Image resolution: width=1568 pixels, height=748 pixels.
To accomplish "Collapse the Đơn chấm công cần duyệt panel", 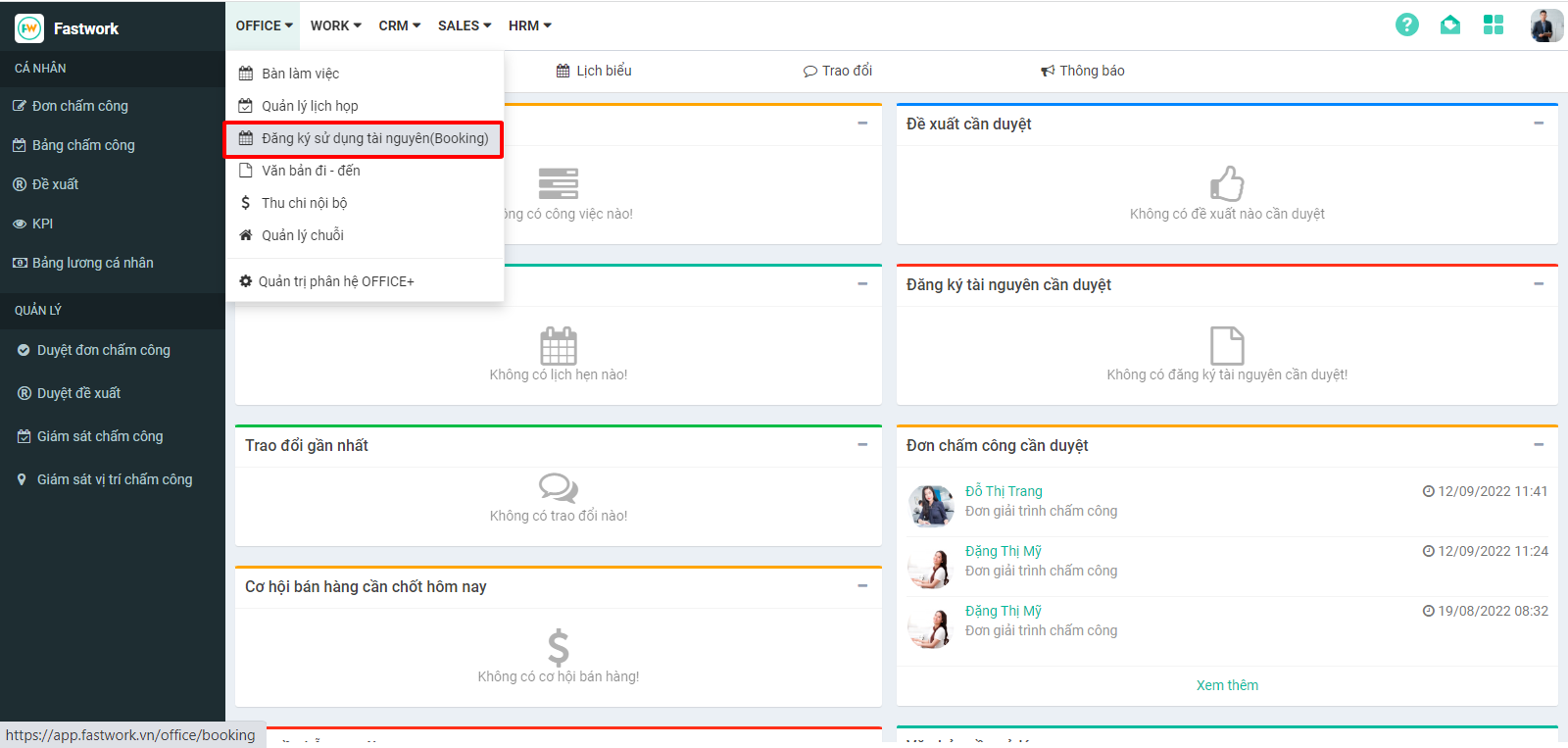I will pyautogui.click(x=1538, y=445).
